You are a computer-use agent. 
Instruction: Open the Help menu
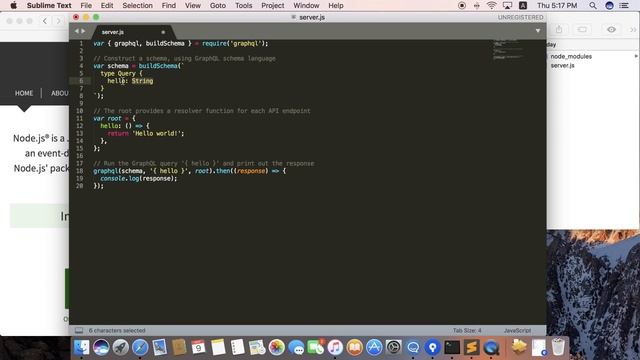336,5
